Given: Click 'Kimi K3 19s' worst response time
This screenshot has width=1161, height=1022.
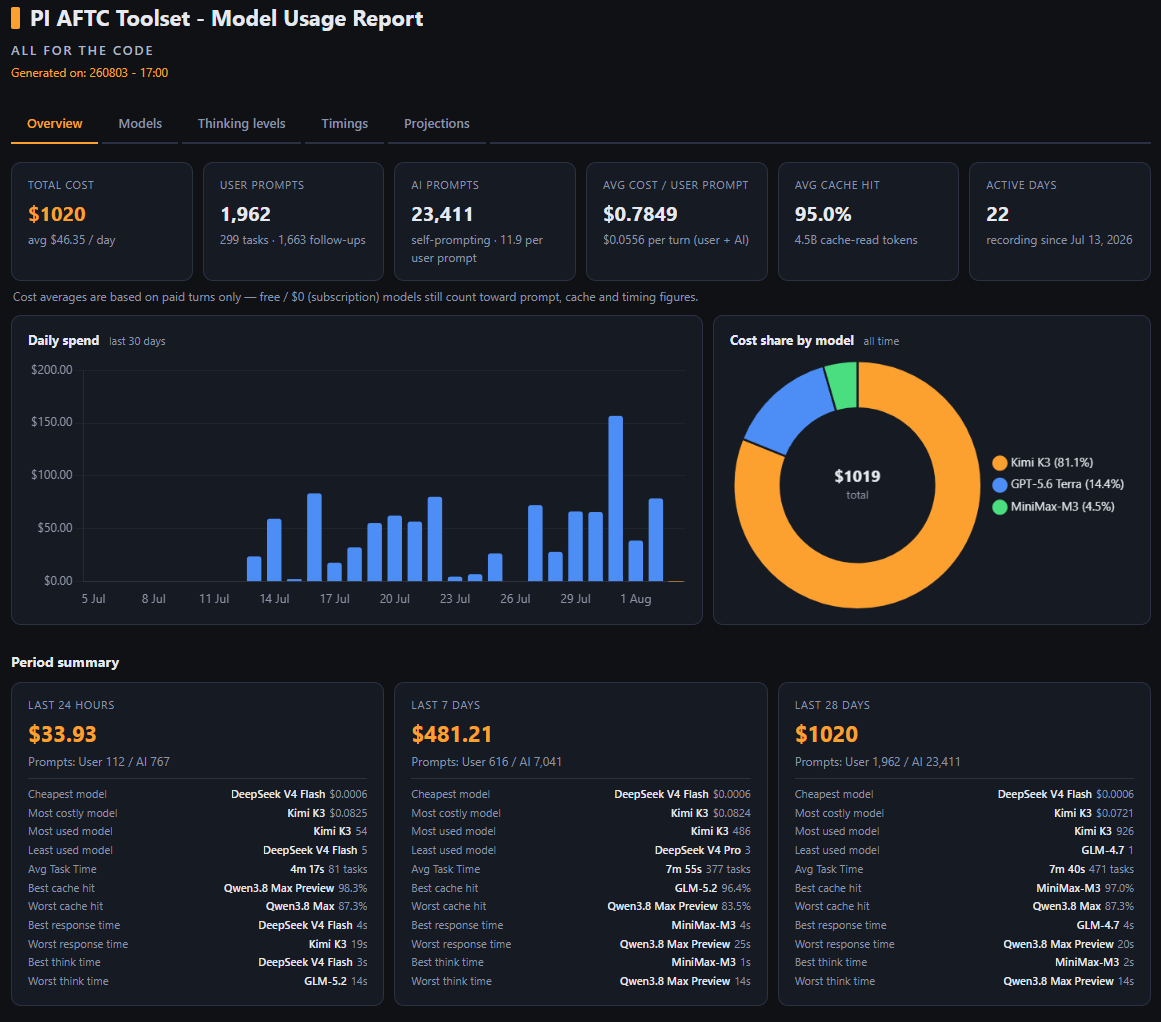Looking at the screenshot, I should (338, 944).
